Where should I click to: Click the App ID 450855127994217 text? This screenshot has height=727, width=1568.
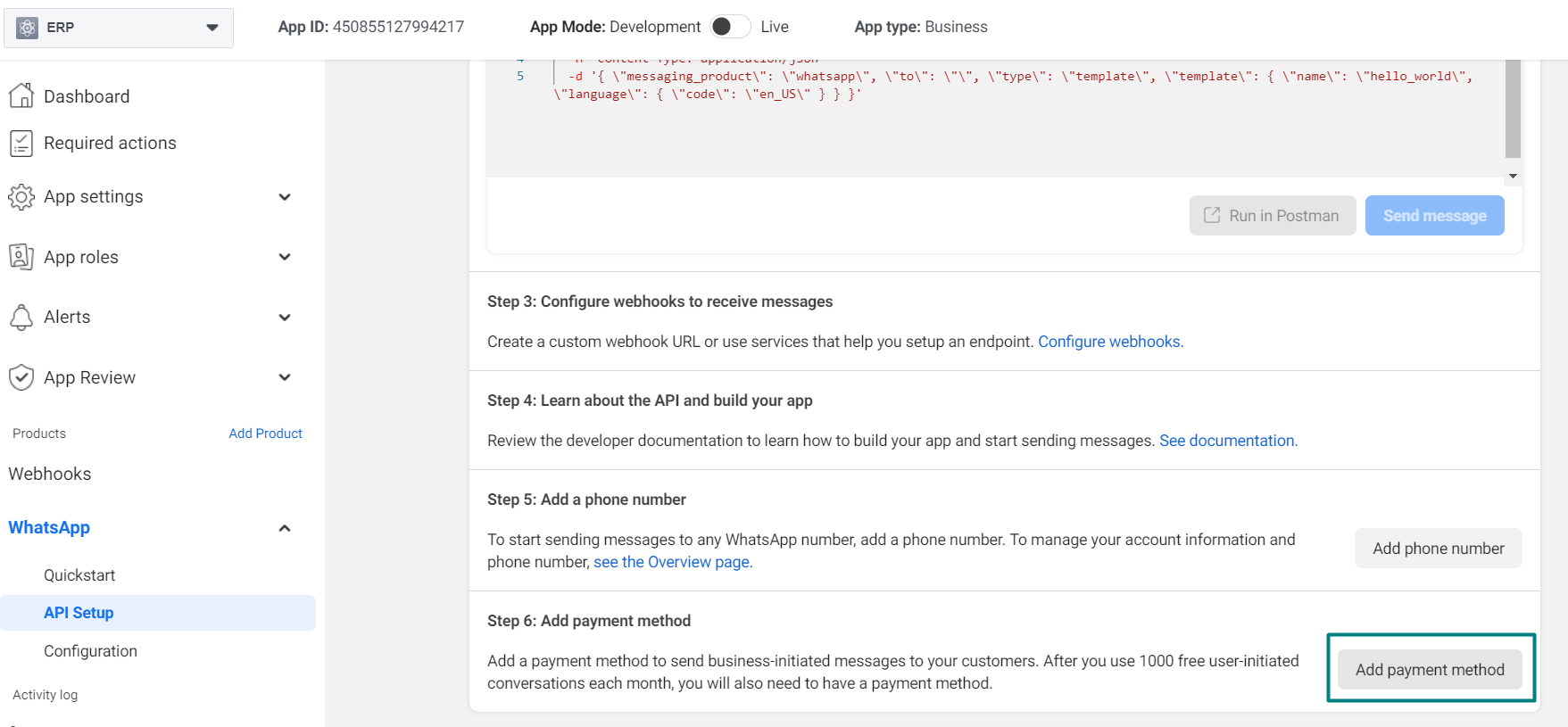pos(371,27)
